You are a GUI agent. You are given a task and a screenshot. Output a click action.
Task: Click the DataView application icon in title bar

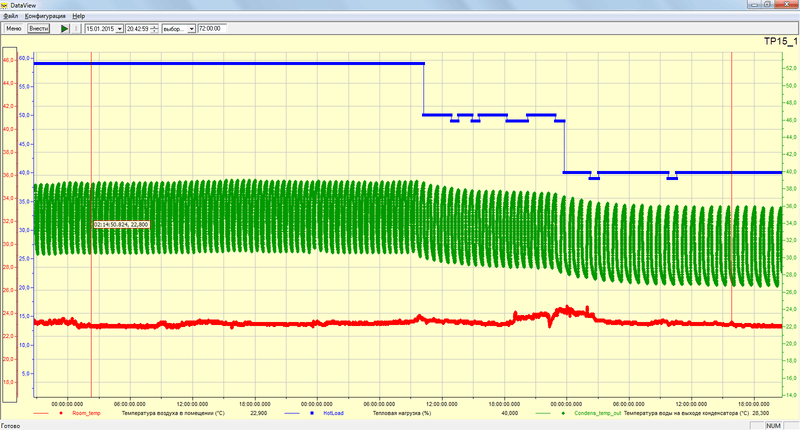pos(6,5)
